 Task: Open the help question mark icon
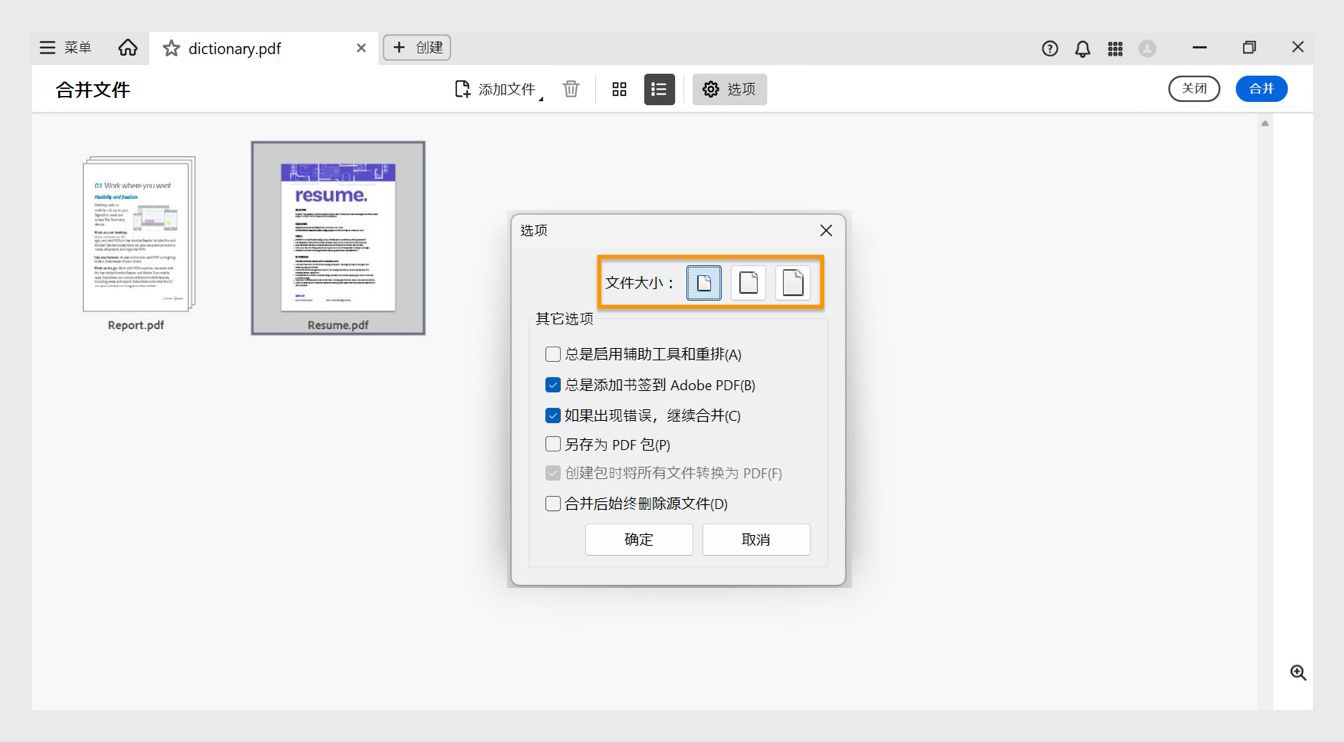coord(1049,47)
